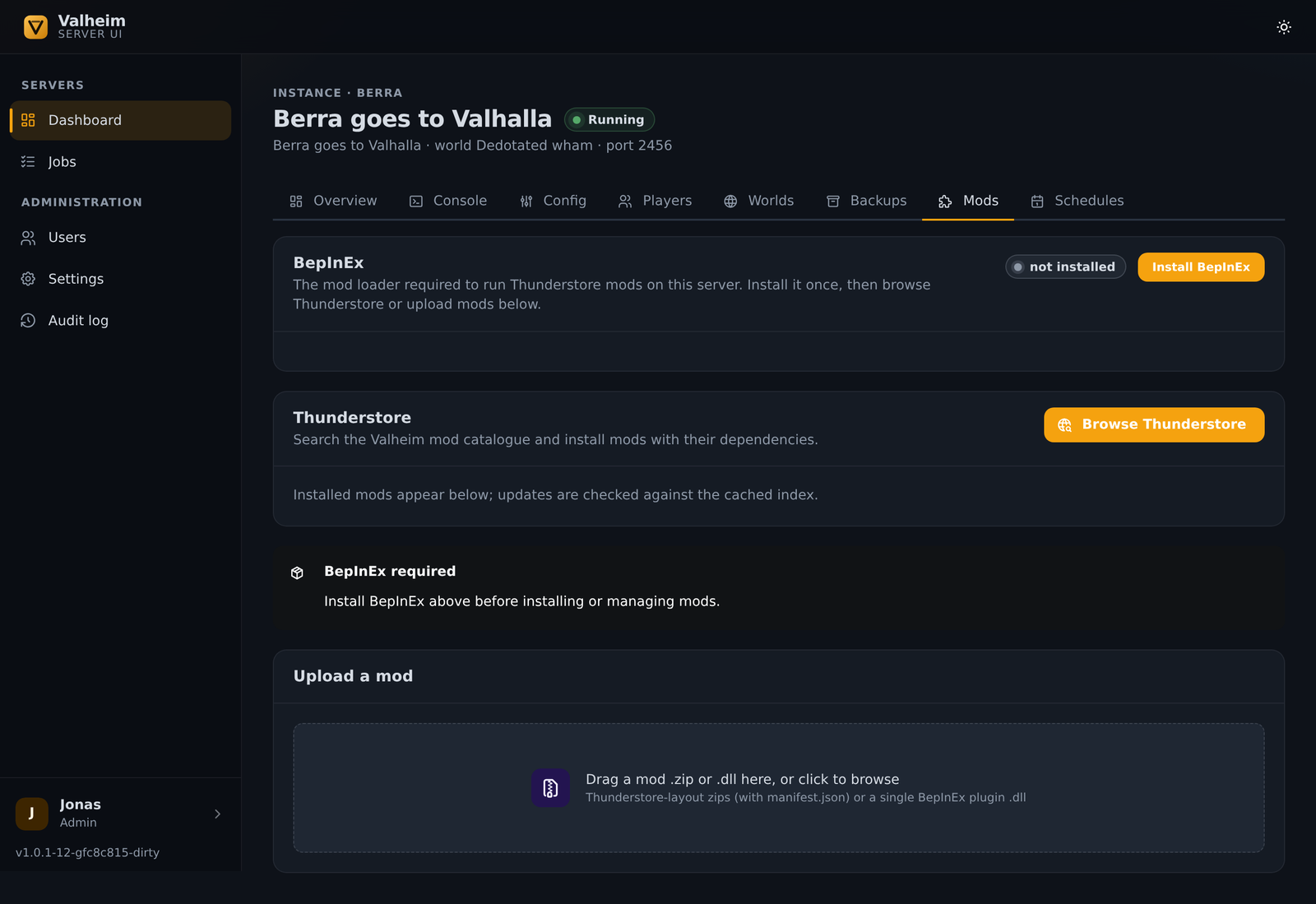1316x904 pixels.
Task: Click the 'Upload a mod' heading
Action: (353, 676)
